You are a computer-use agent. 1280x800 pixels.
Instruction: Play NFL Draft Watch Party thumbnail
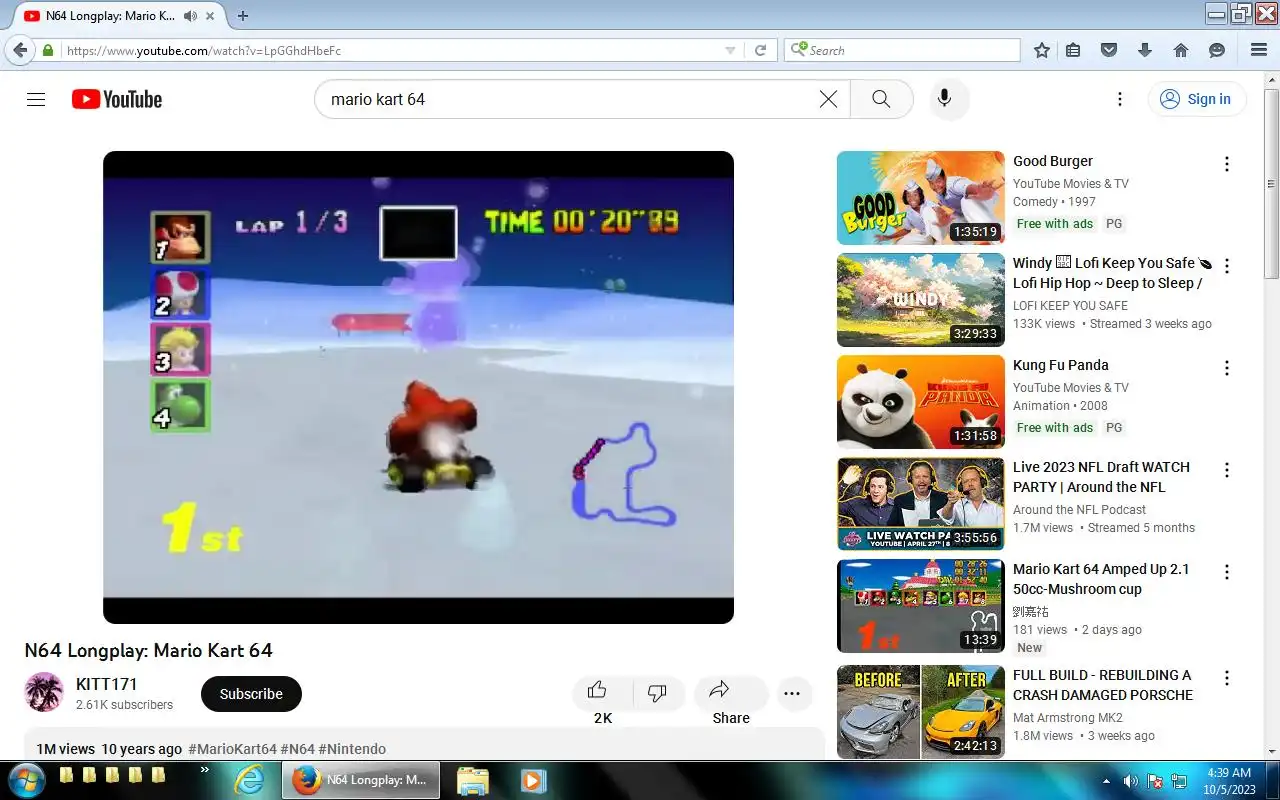[921, 504]
